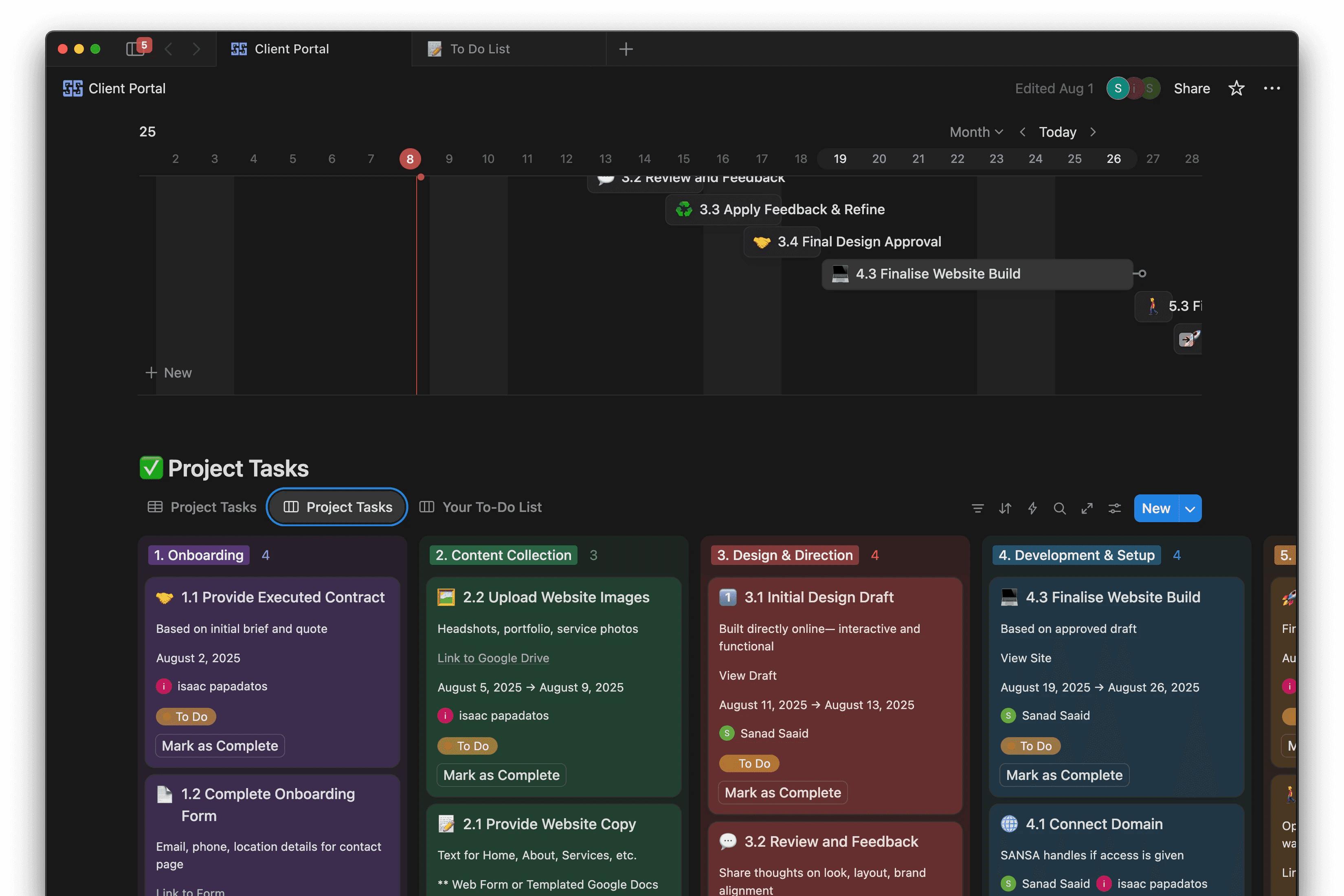Mark 1.1 Provide Executed Contract as complete

coord(220,746)
